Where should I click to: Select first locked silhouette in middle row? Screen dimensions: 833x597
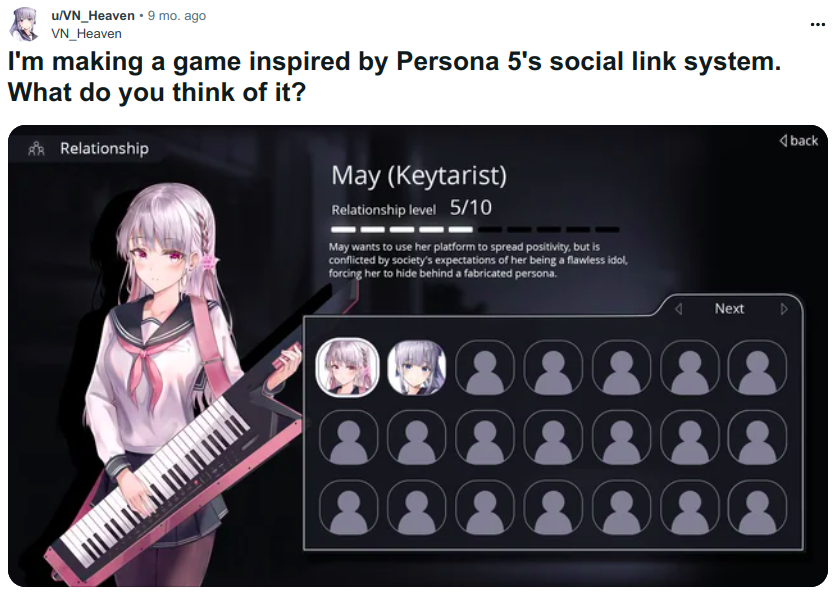click(348, 437)
